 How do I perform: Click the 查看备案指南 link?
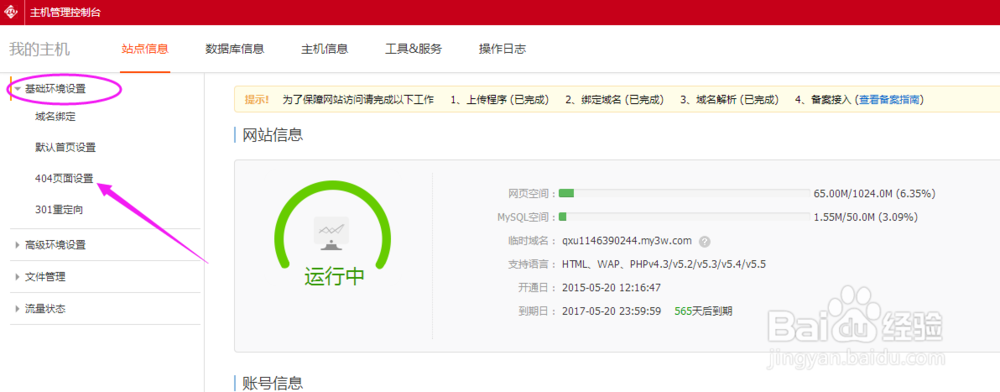[888, 100]
